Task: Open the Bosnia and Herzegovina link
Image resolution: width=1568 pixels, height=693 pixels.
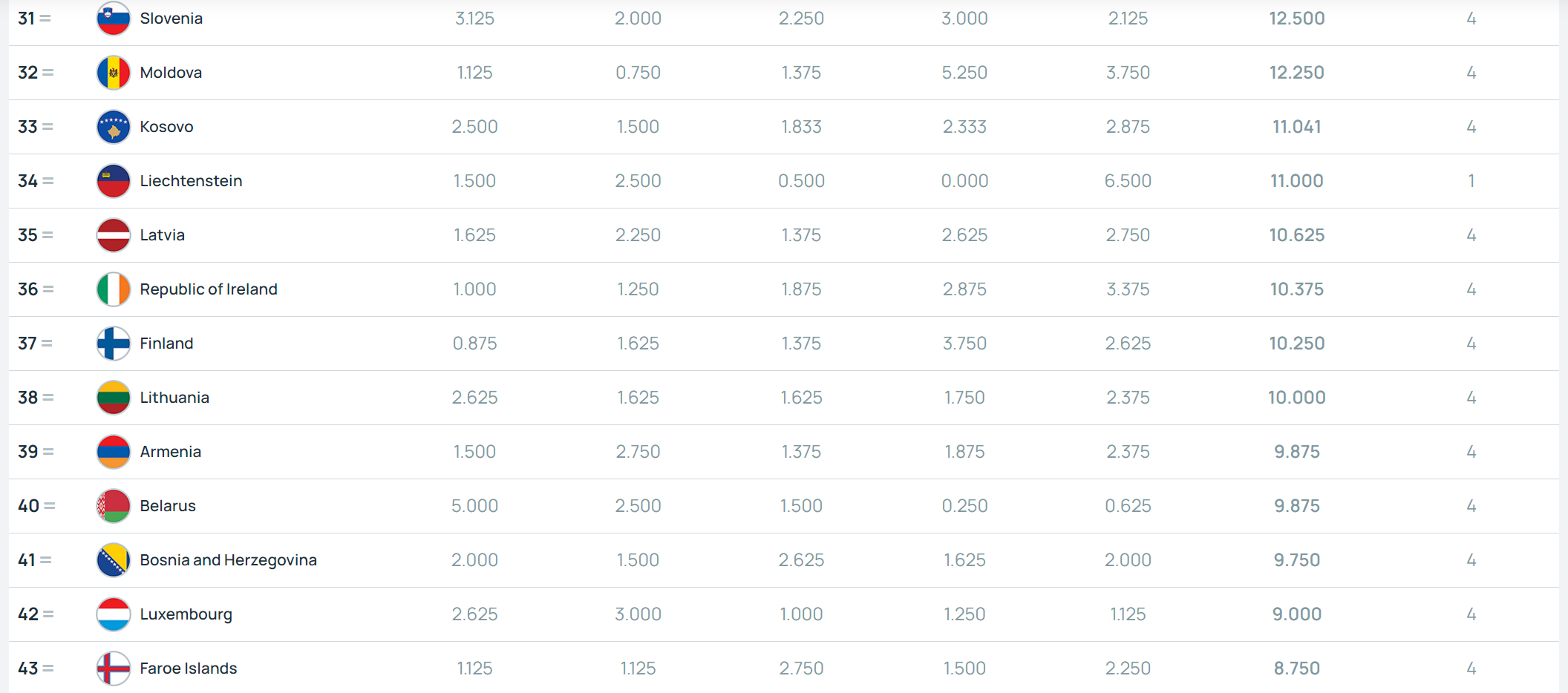Action: (229, 560)
